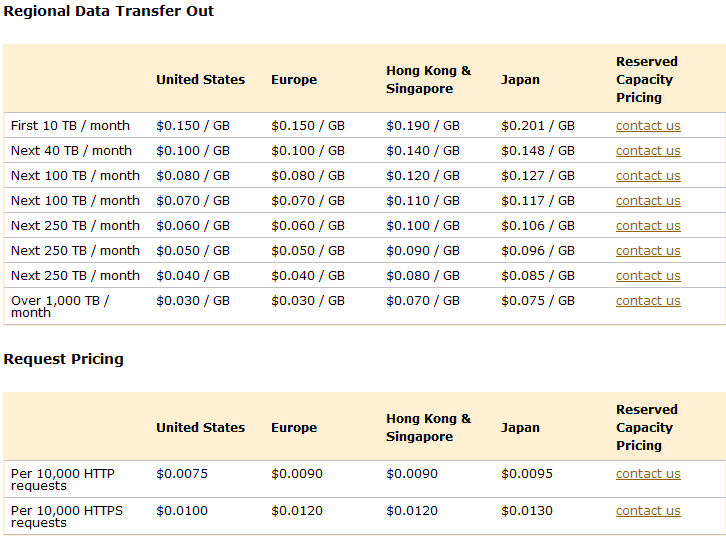The image size is (726, 537).
Task: Click the Over 1,000 TB / month row label
Action: (60, 306)
